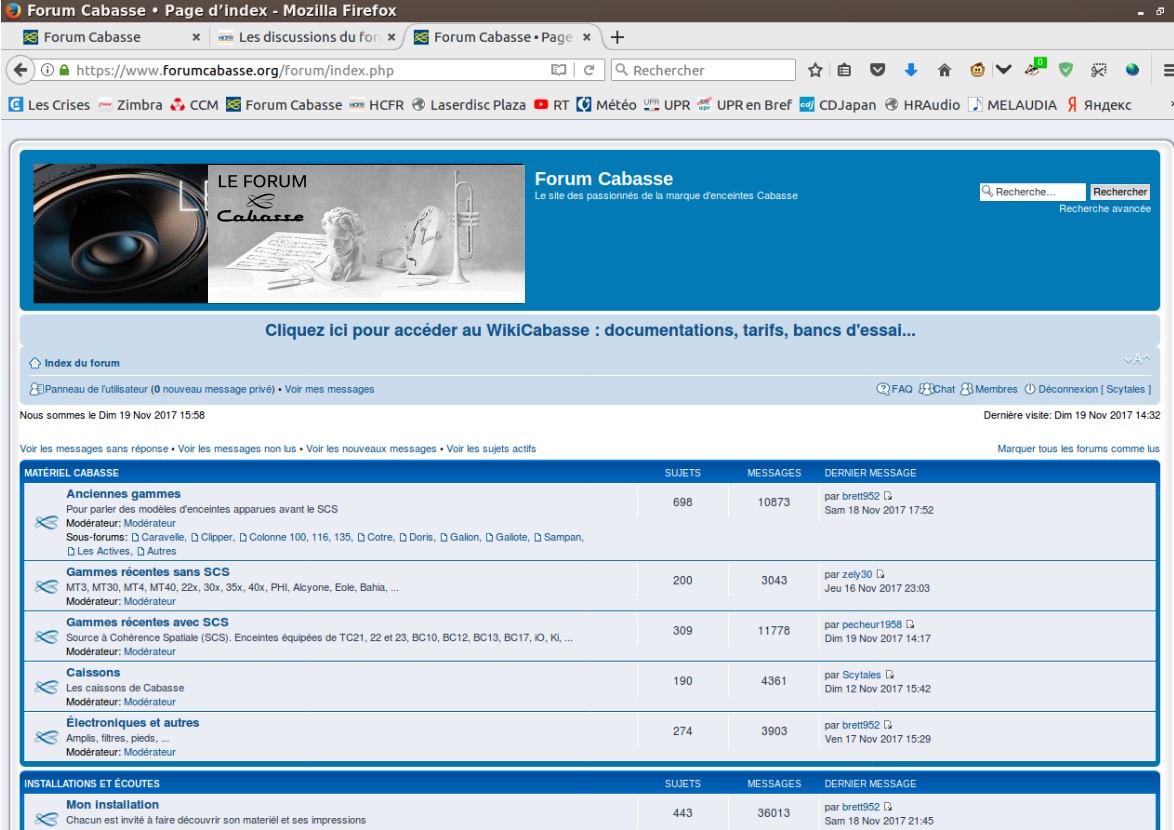Open the Chat link
The image size is (1174, 830).
click(x=937, y=389)
